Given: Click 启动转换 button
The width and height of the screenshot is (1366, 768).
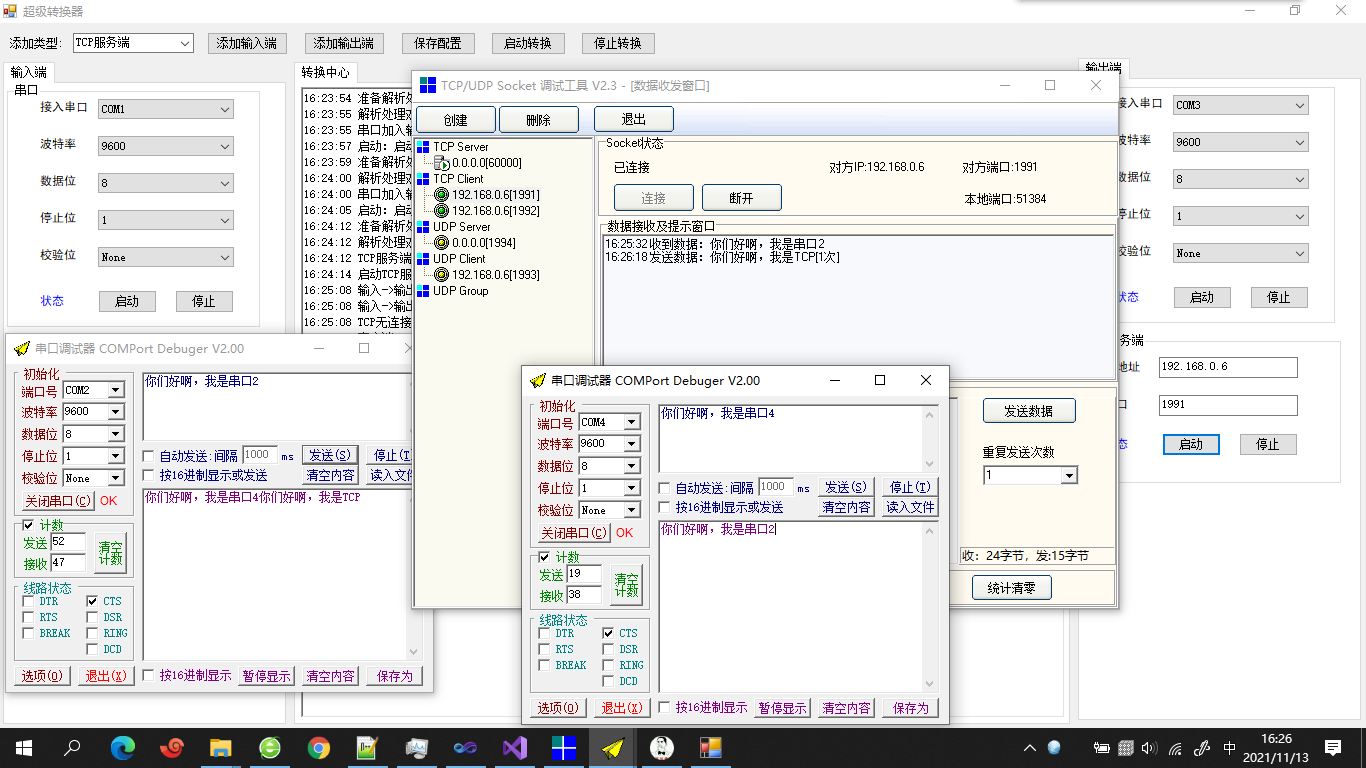Looking at the screenshot, I should tap(528, 43).
